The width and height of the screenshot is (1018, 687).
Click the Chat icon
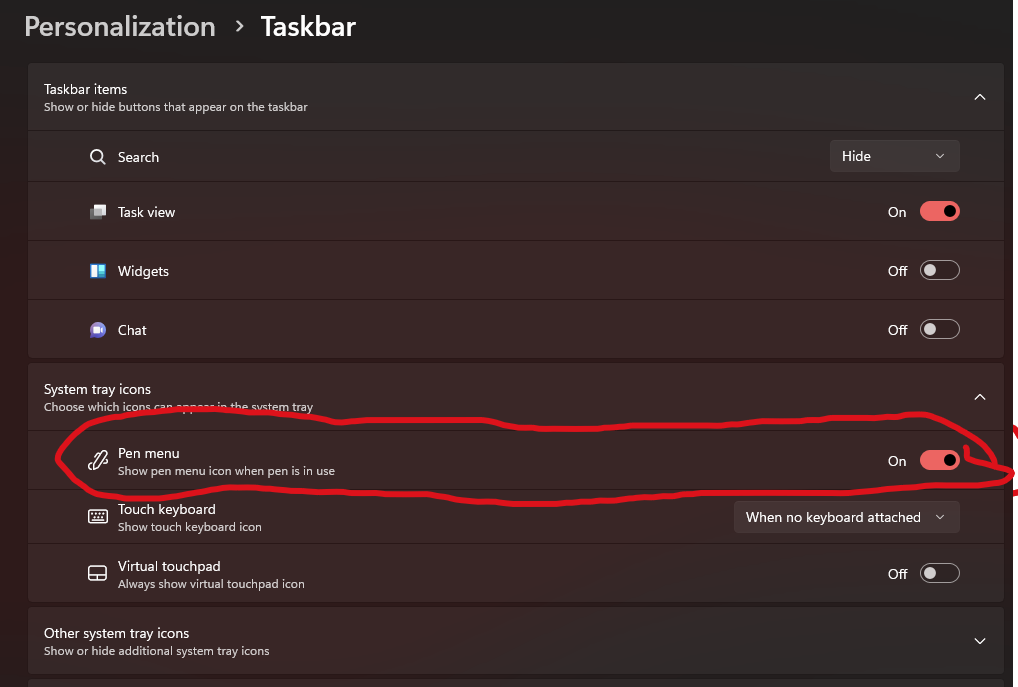point(97,329)
